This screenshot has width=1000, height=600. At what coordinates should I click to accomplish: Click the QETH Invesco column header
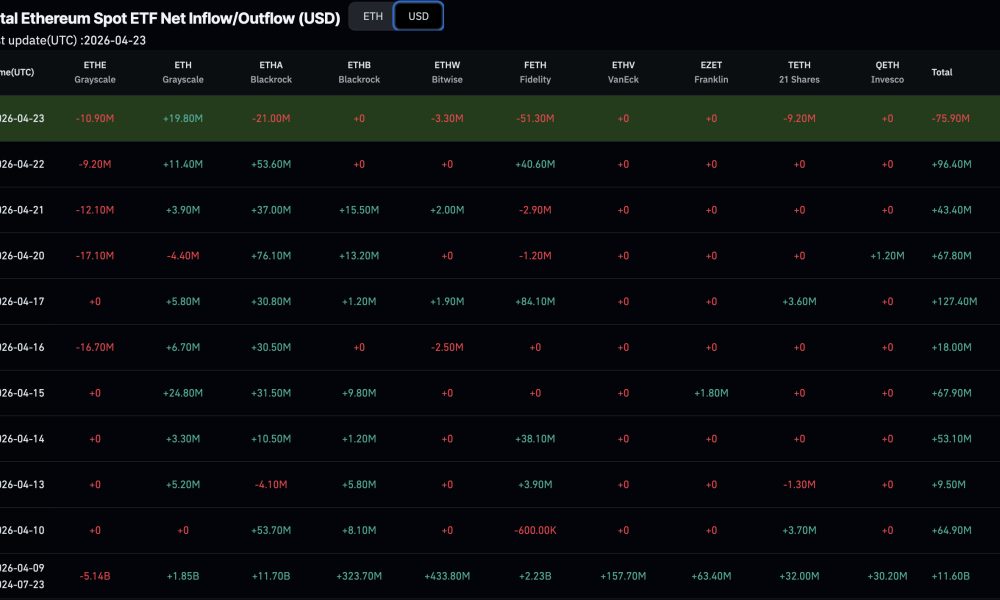(886, 72)
